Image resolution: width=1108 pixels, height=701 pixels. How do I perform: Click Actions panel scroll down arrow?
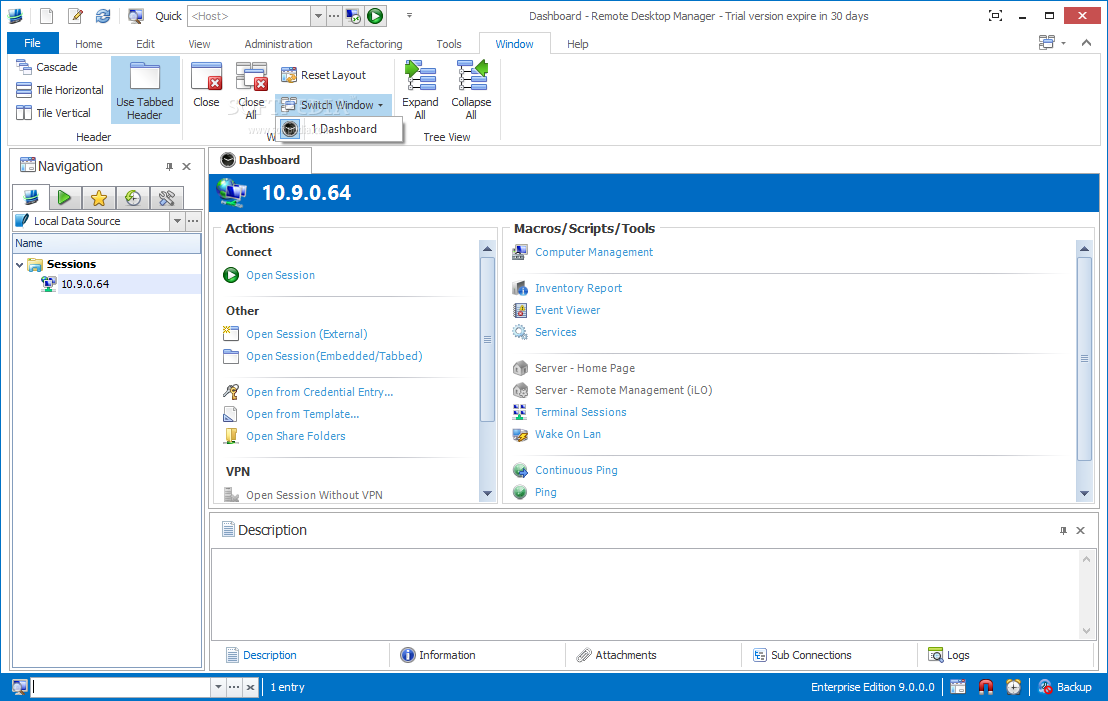[x=487, y=494]
